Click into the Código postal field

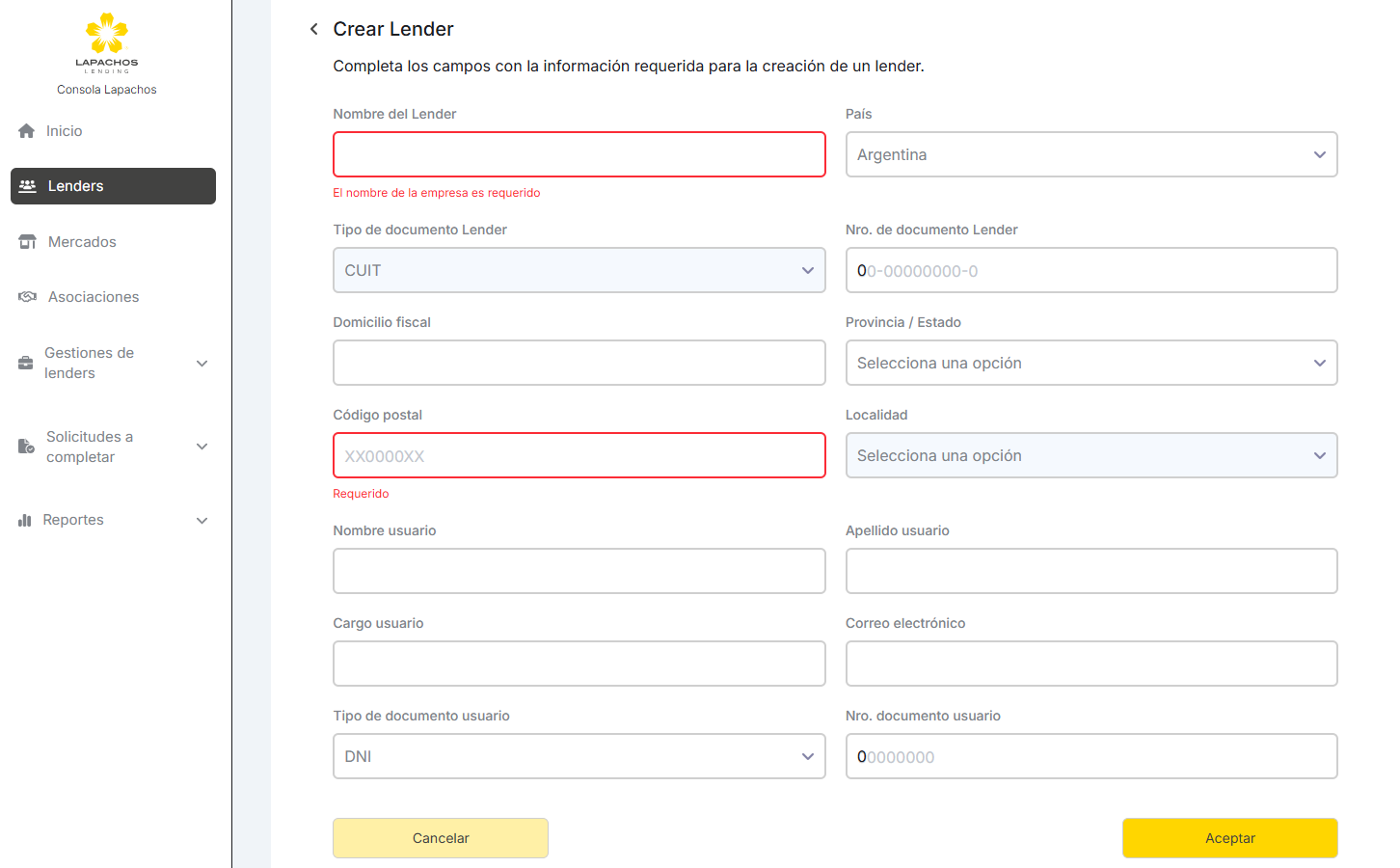579,455
